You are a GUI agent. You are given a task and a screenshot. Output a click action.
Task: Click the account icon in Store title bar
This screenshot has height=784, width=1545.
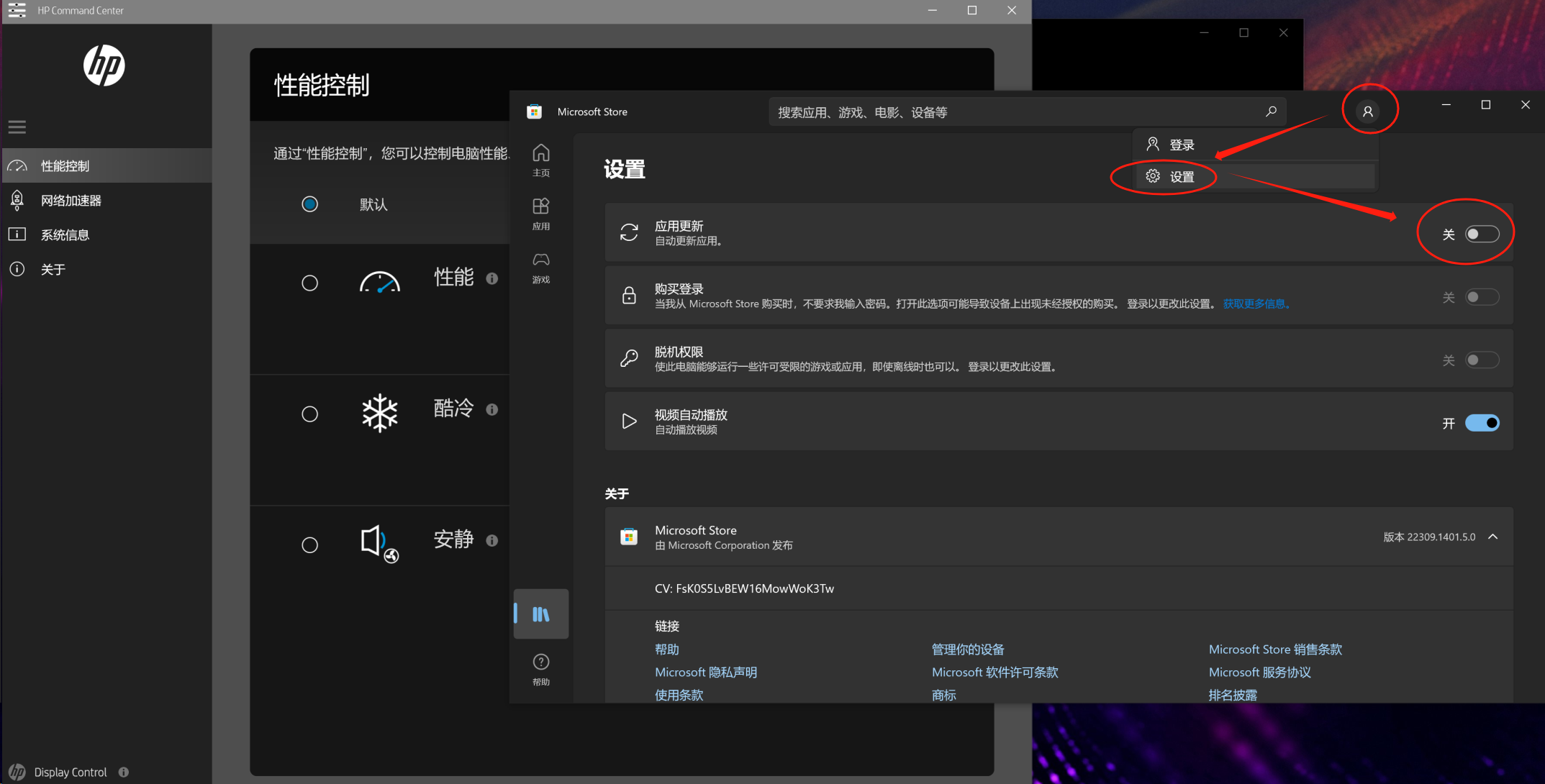click(x=1369, y=110)
